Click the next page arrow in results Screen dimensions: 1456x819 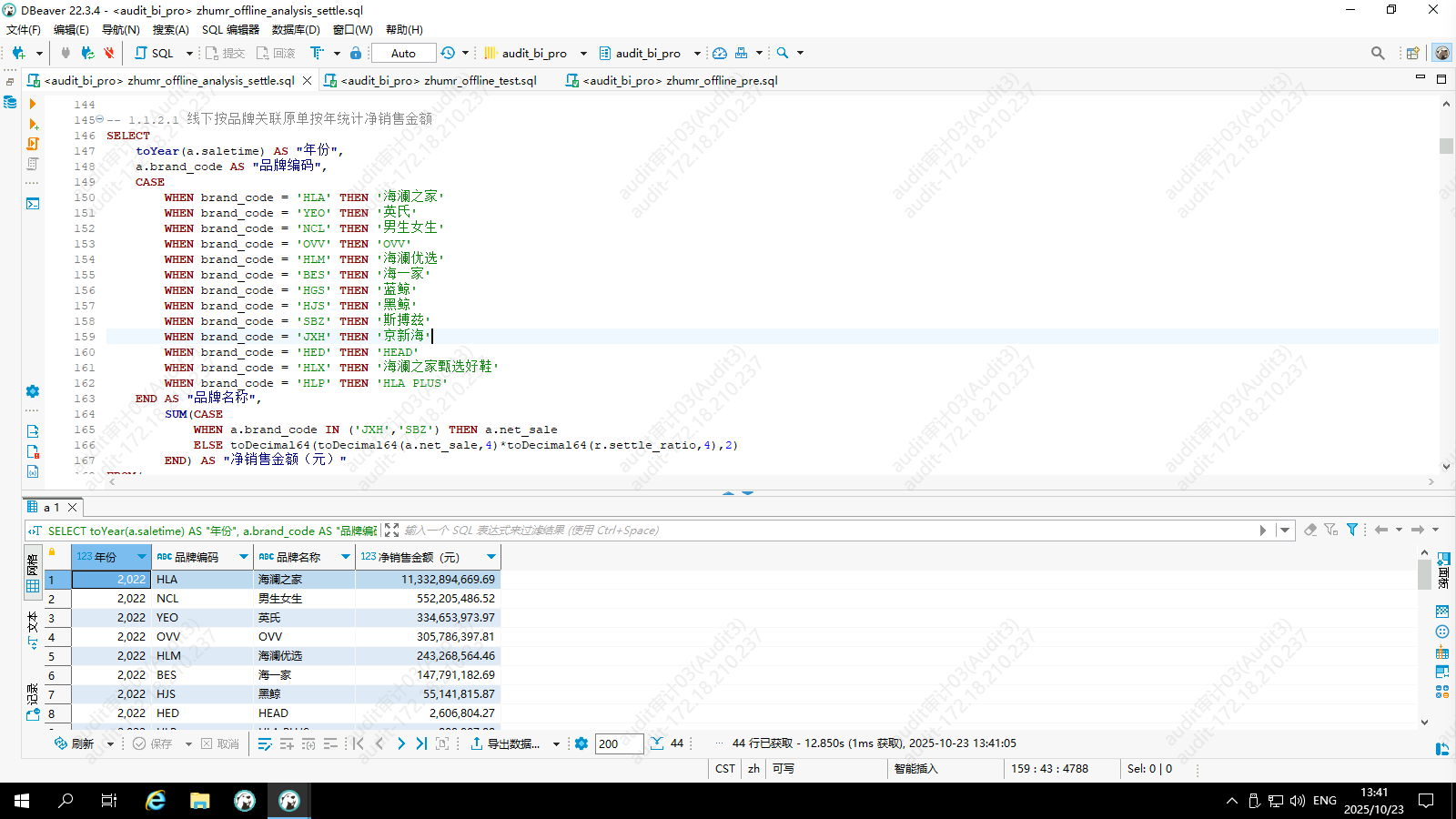coord(401,743)
